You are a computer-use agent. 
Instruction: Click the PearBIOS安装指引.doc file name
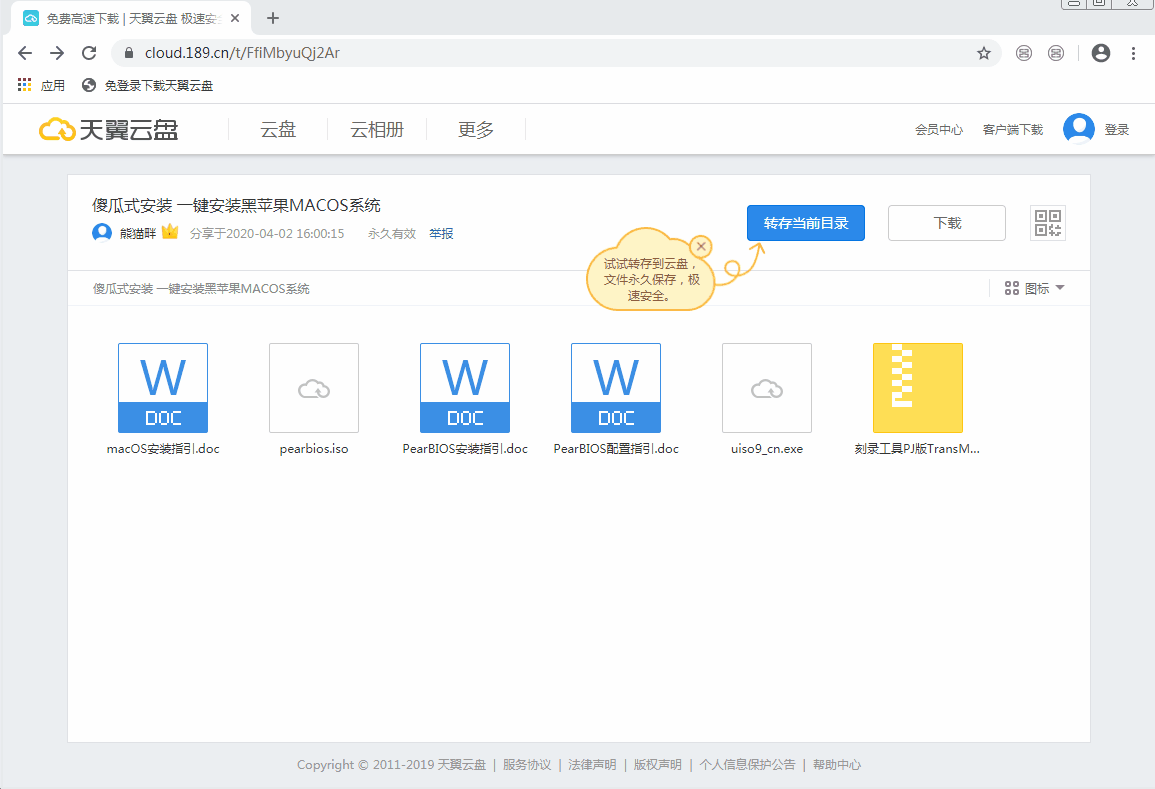[465, 449]
